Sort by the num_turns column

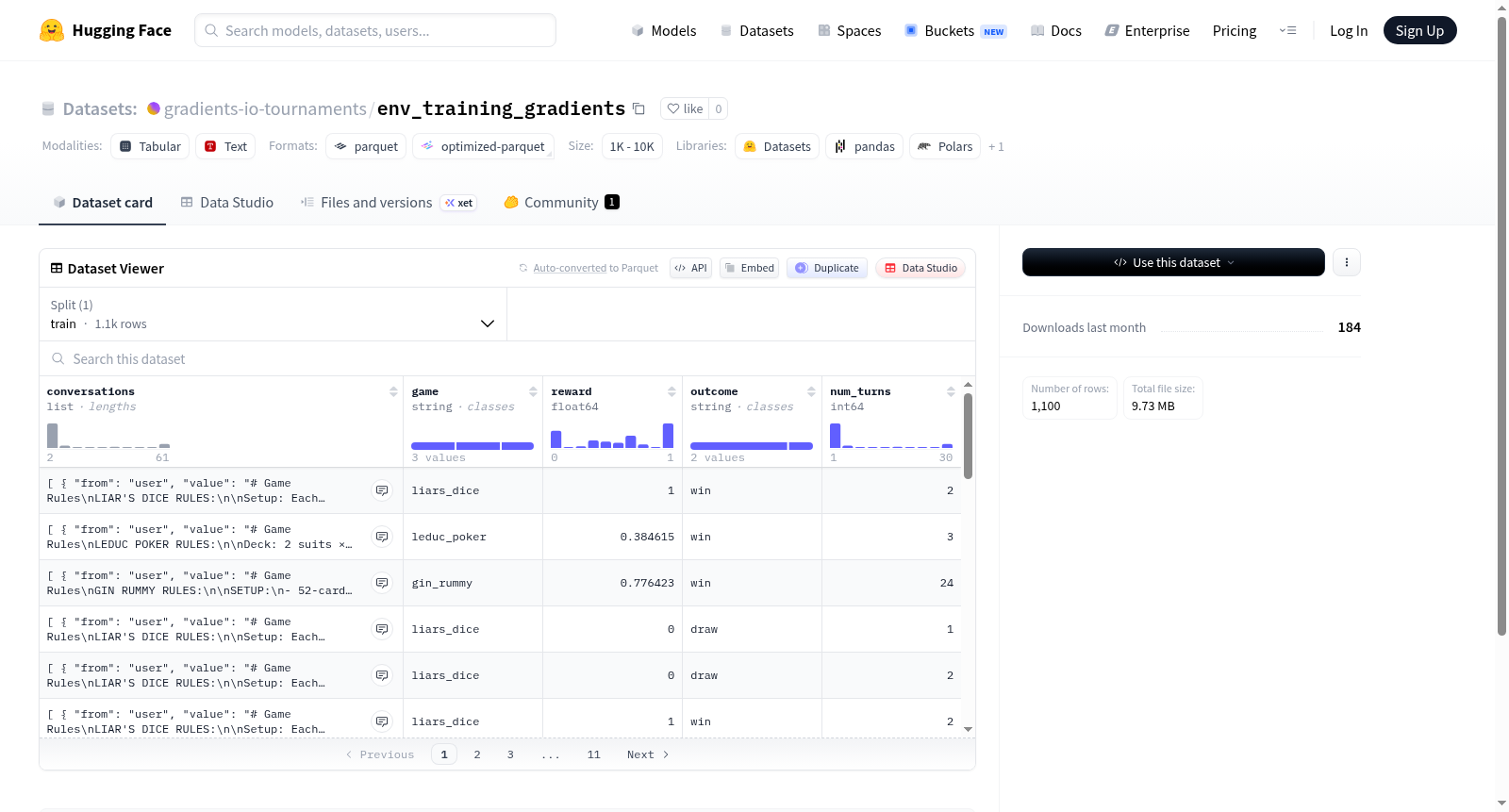[951, 391]
